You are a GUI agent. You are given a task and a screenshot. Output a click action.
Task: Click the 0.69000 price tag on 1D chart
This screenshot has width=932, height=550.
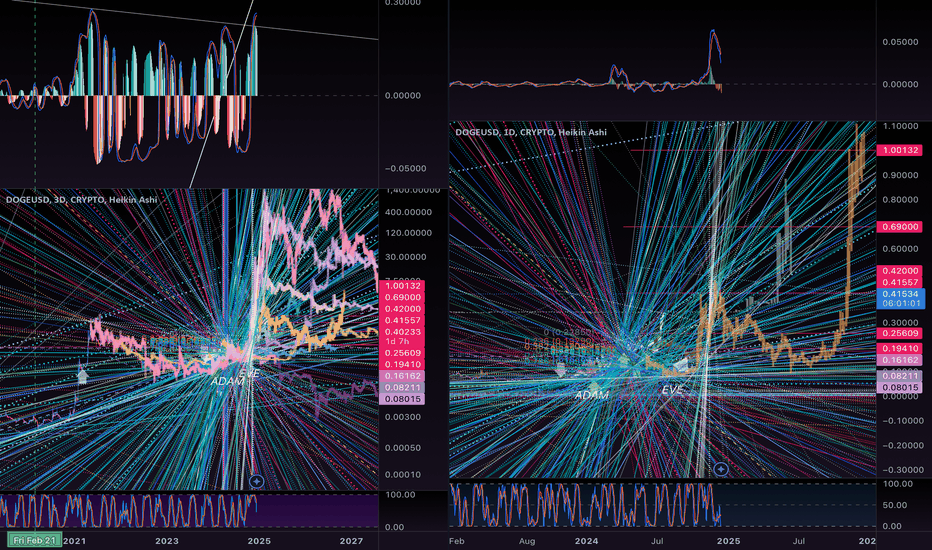900,227
